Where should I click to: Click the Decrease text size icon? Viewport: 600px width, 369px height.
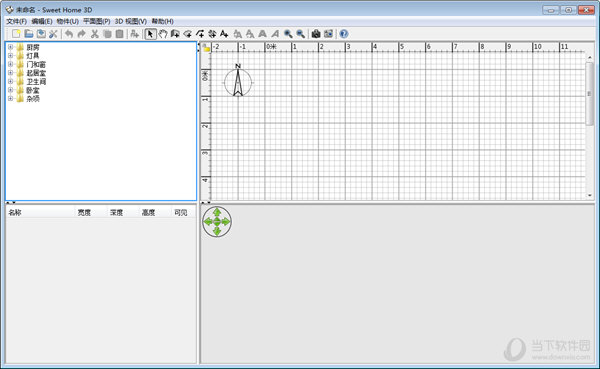tap(250, 34)
